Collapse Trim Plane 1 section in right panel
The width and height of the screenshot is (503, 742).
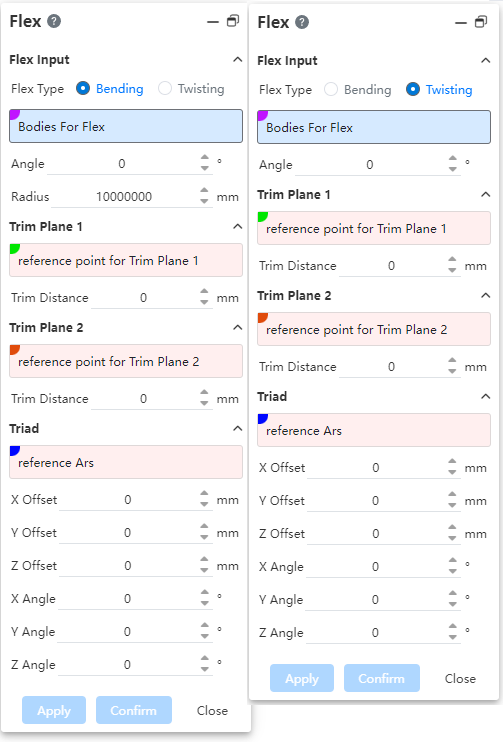tap(485, 194)
